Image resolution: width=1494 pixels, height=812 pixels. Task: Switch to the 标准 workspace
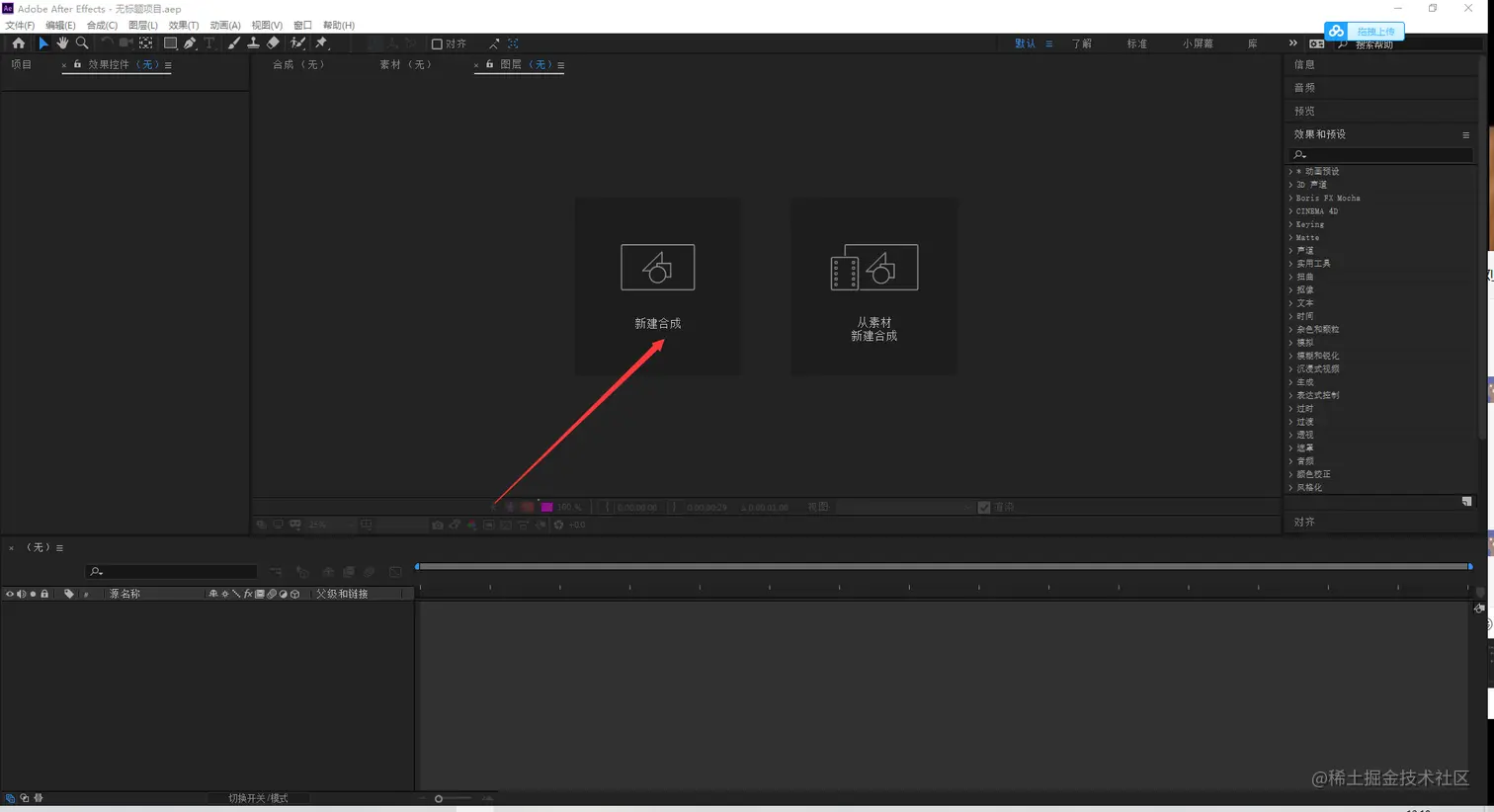[x=1137, y=43]
